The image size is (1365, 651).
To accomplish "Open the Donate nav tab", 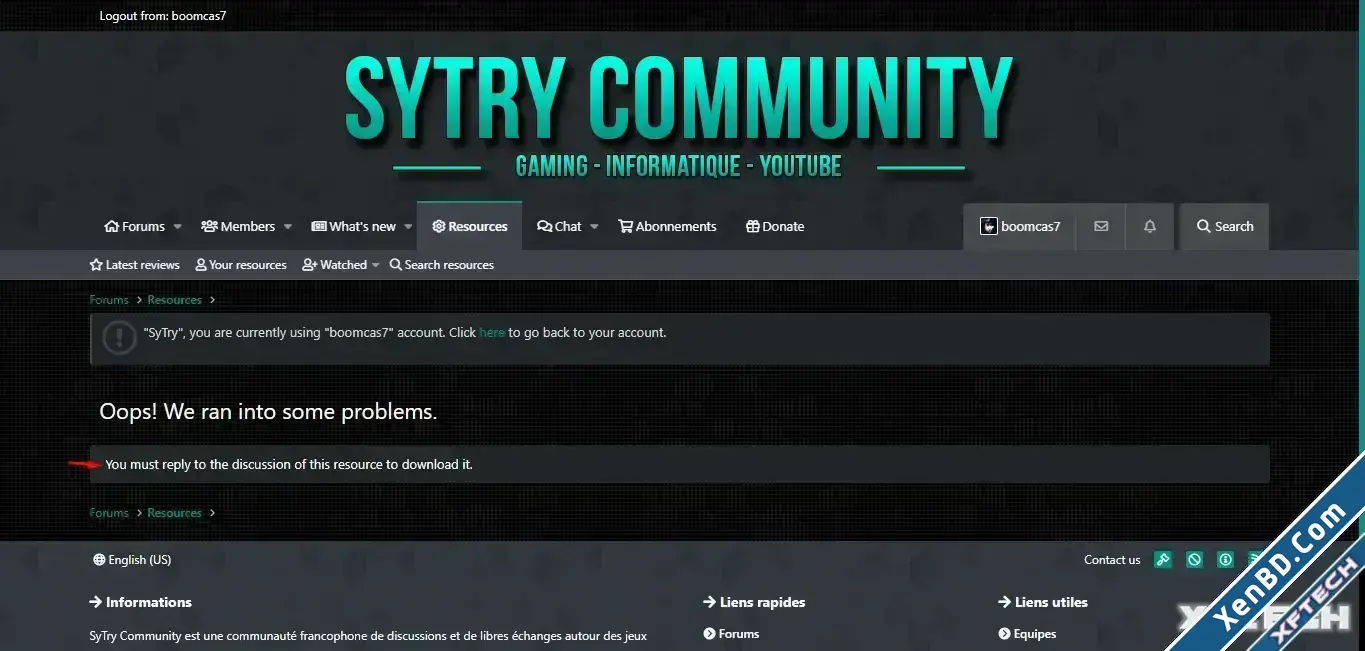I will [775, 227].
